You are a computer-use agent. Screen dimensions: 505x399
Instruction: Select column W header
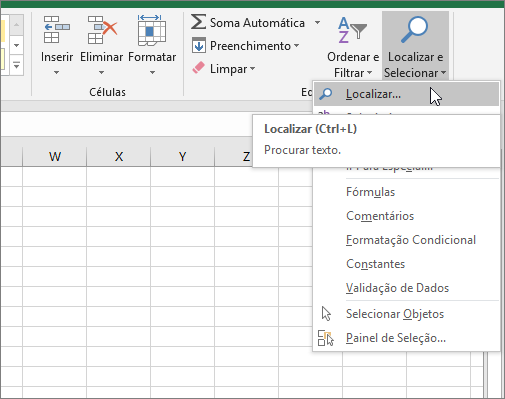pyautogui.click(x=55, y=156)
